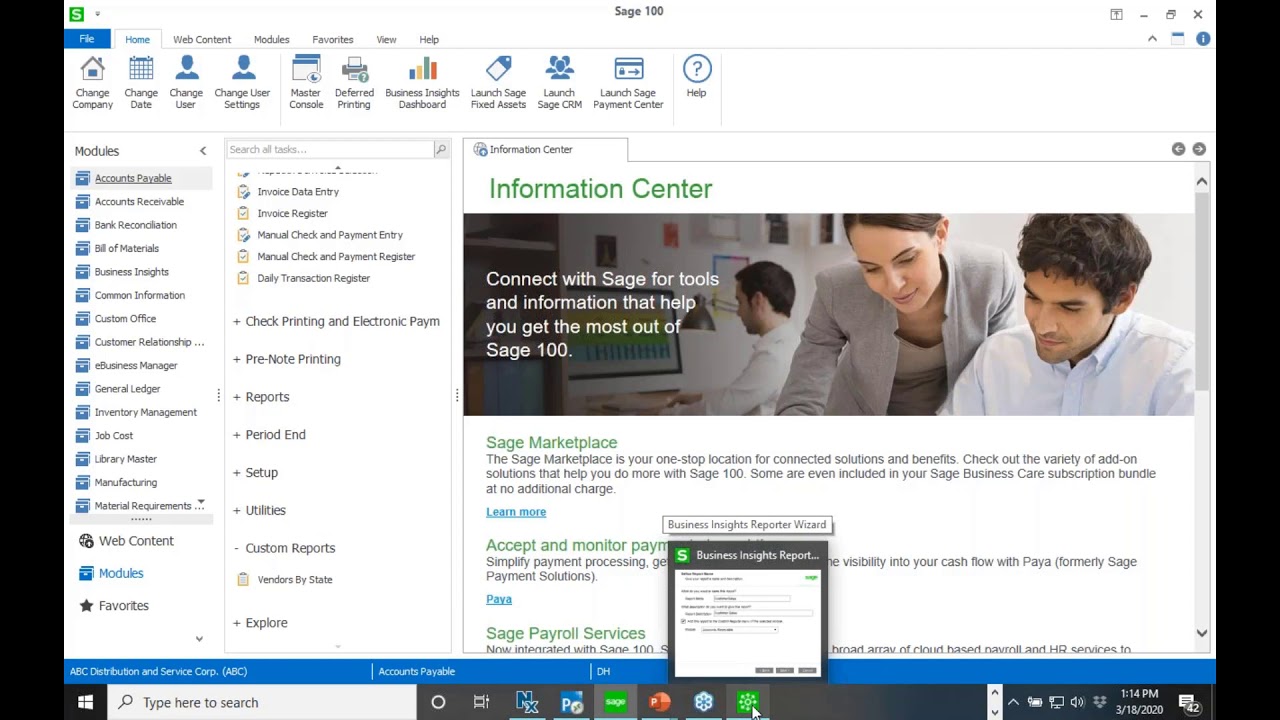Follow the Learn more link

coord(516,512)
